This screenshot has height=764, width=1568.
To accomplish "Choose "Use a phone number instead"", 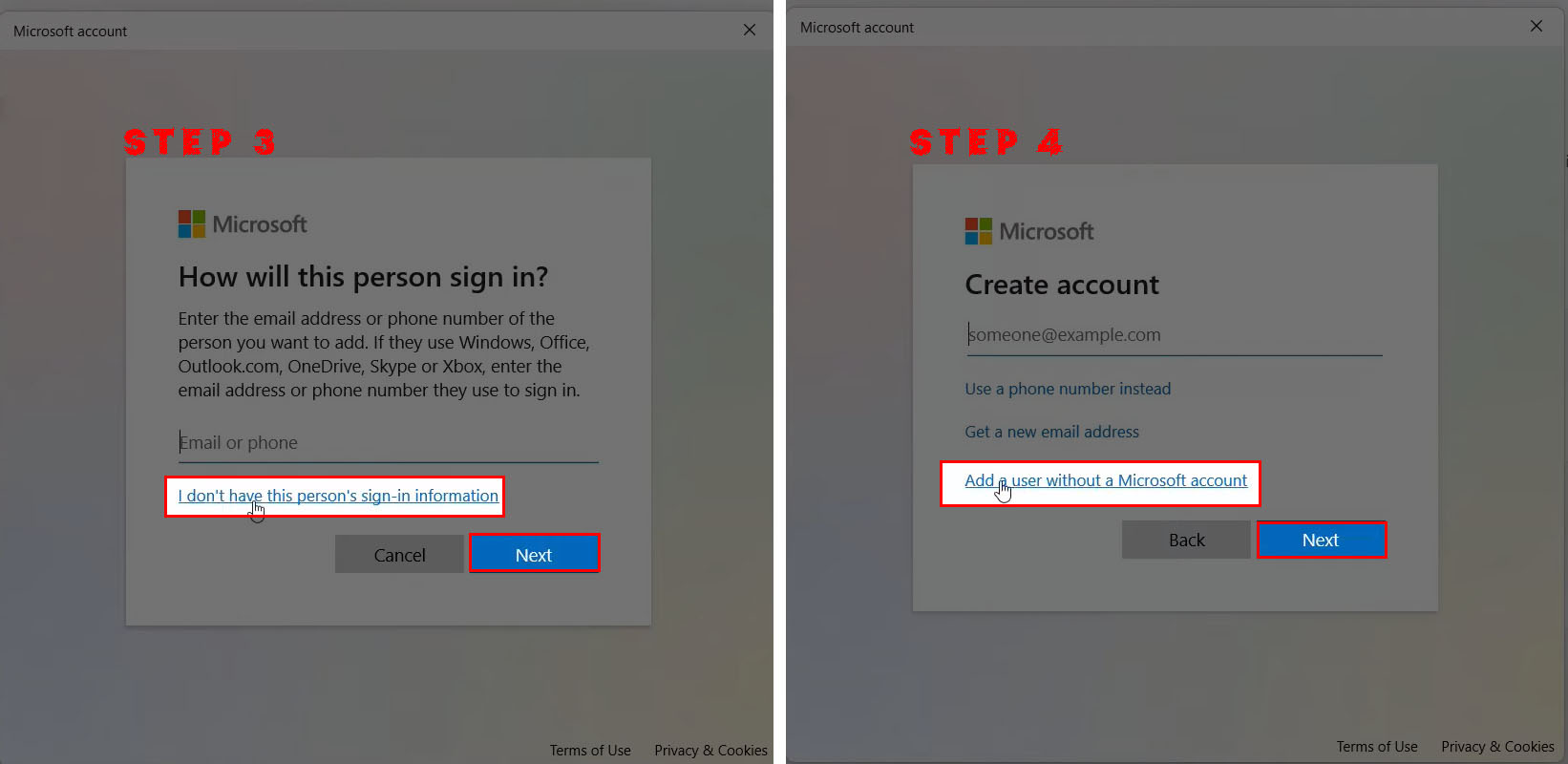I will (x=1068, y=389).
